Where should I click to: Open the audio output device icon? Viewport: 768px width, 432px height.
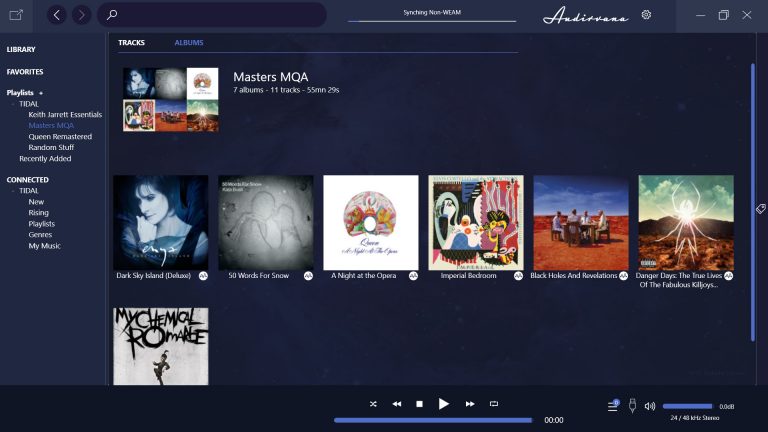pyautogui.click(x=632, y=406)
